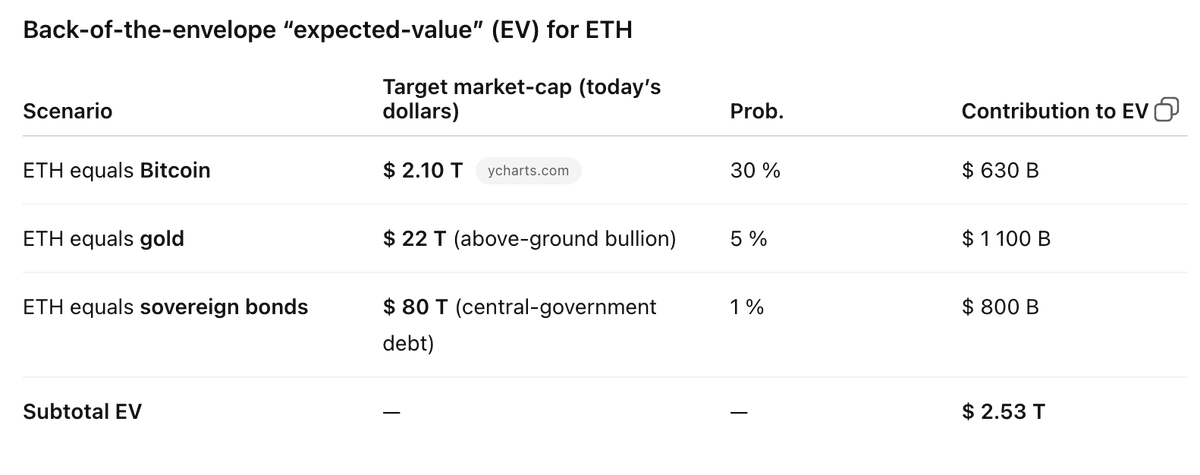Click the 'Contribution to EV' header text

coord(1055,111)
